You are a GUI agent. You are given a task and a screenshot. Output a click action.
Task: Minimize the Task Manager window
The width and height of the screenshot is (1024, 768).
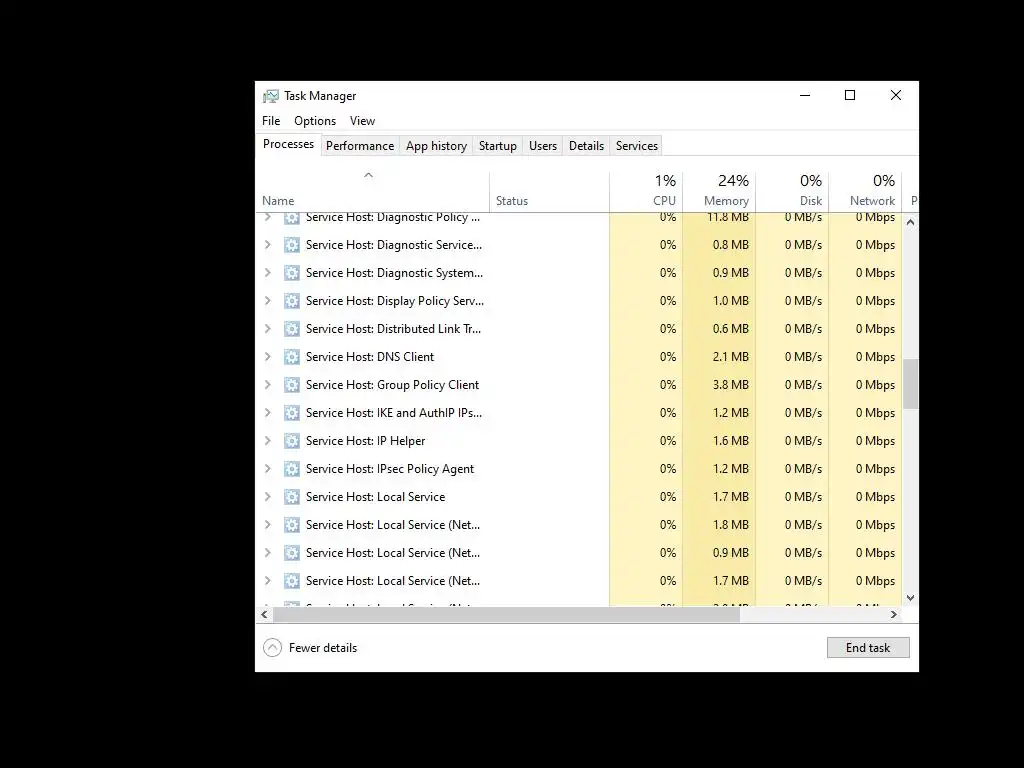[x=805, y=95]
